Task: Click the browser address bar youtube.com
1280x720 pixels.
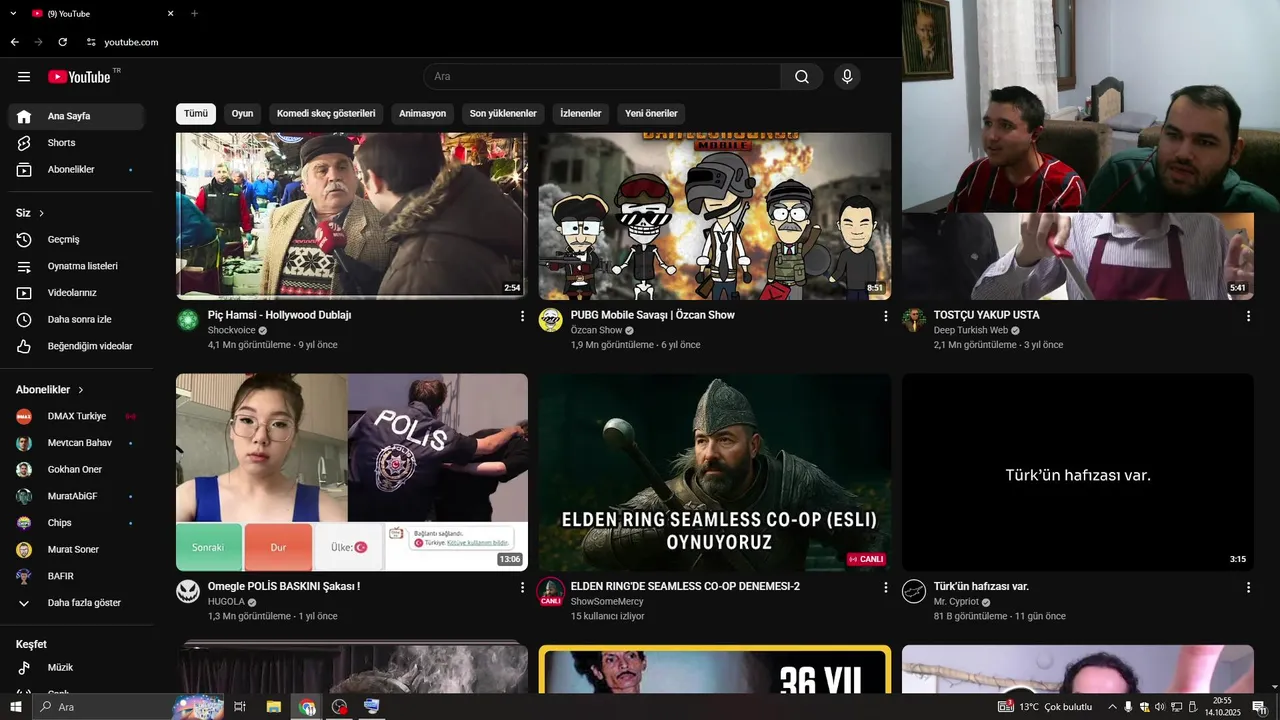Action: click(x=131, y=42)
